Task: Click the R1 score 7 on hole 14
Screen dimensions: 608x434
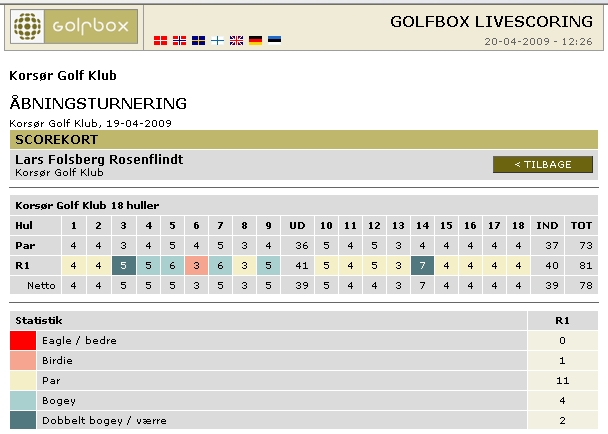Action: pos(422,266)
